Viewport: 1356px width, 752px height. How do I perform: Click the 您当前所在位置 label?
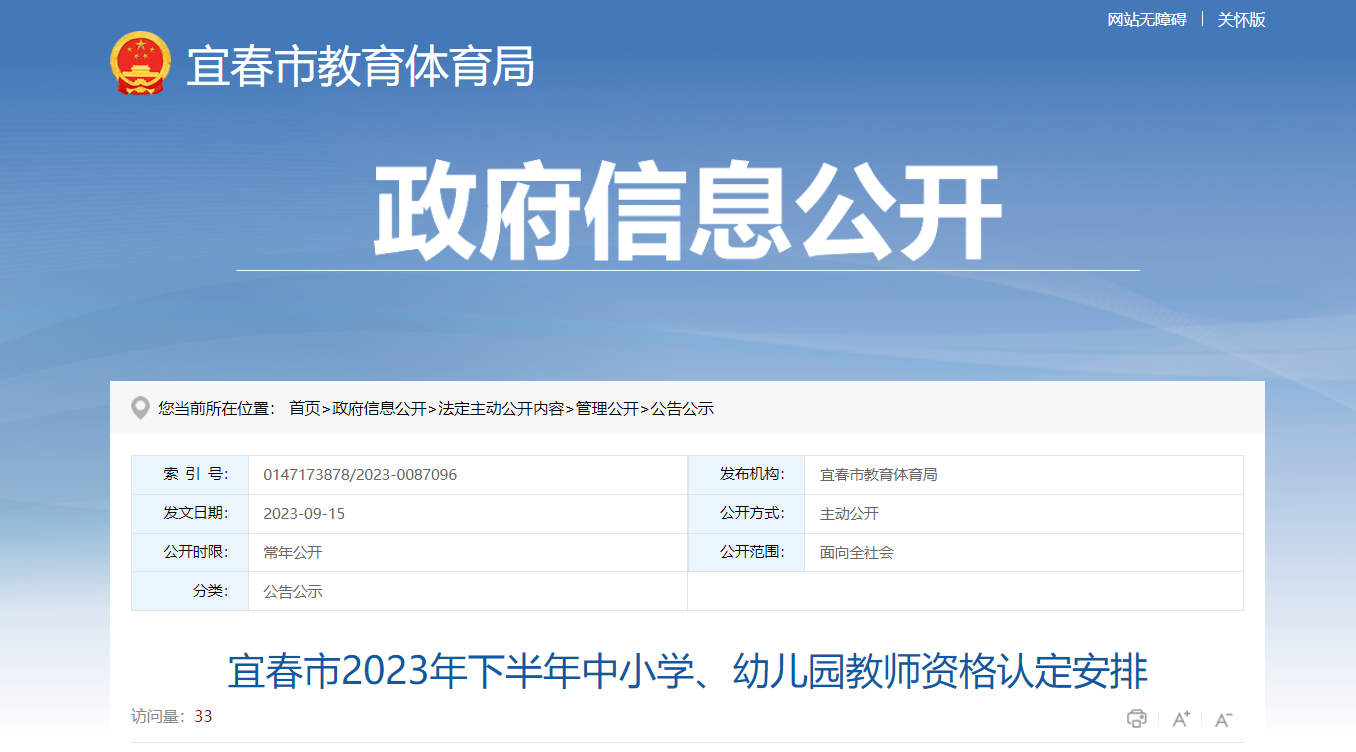(216, 408)
